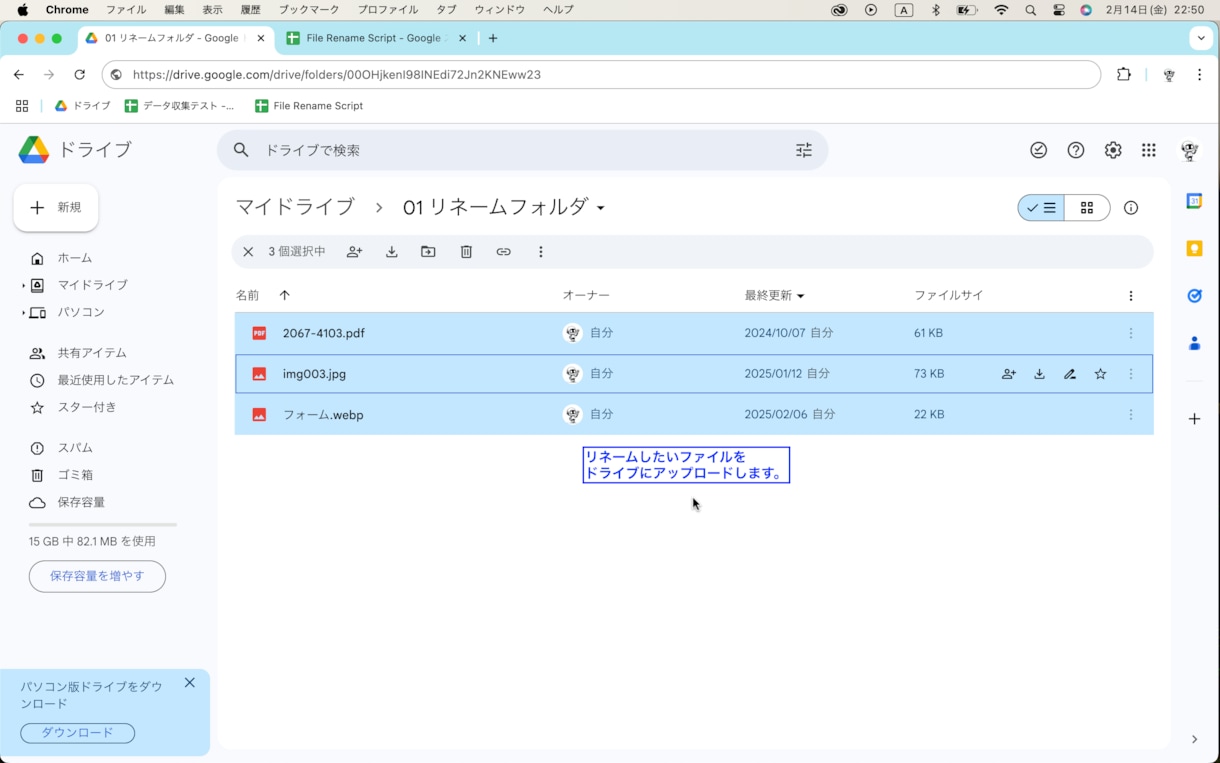Open Google Keep side panel
Screen dimensions: 1220x763
click(1194, 248)
